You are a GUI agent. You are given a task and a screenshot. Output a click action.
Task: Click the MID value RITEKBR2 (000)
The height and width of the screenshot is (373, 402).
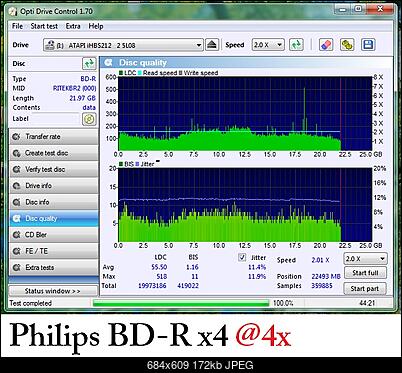(74, 88)
